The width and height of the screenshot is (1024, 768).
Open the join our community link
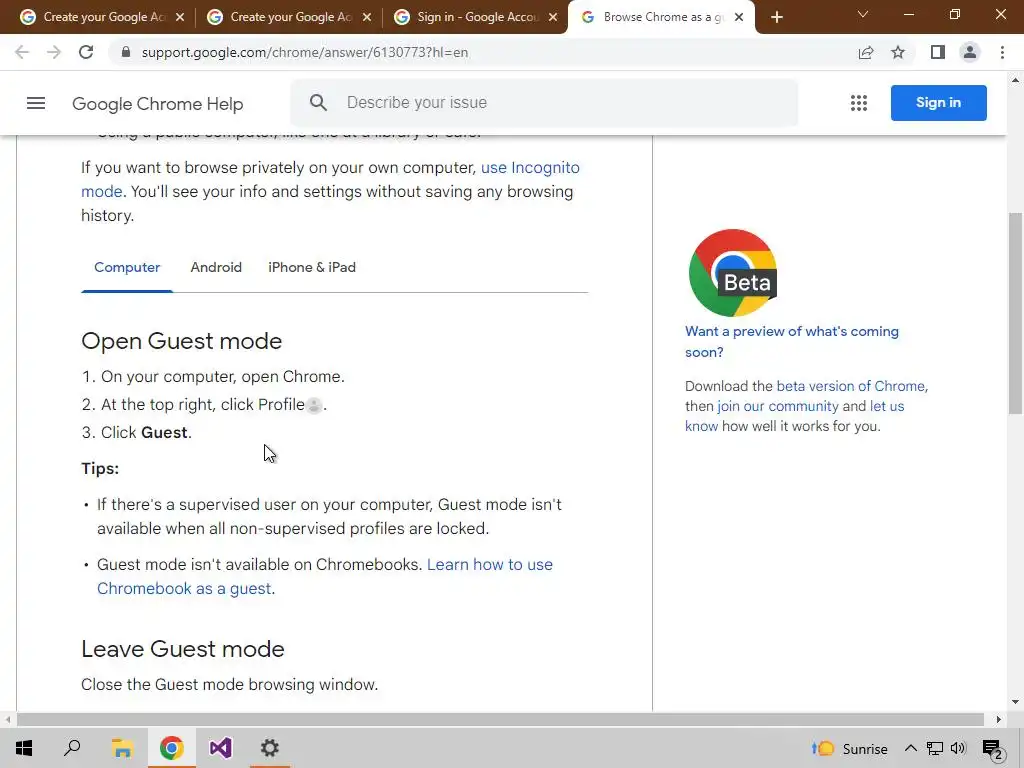778,406
